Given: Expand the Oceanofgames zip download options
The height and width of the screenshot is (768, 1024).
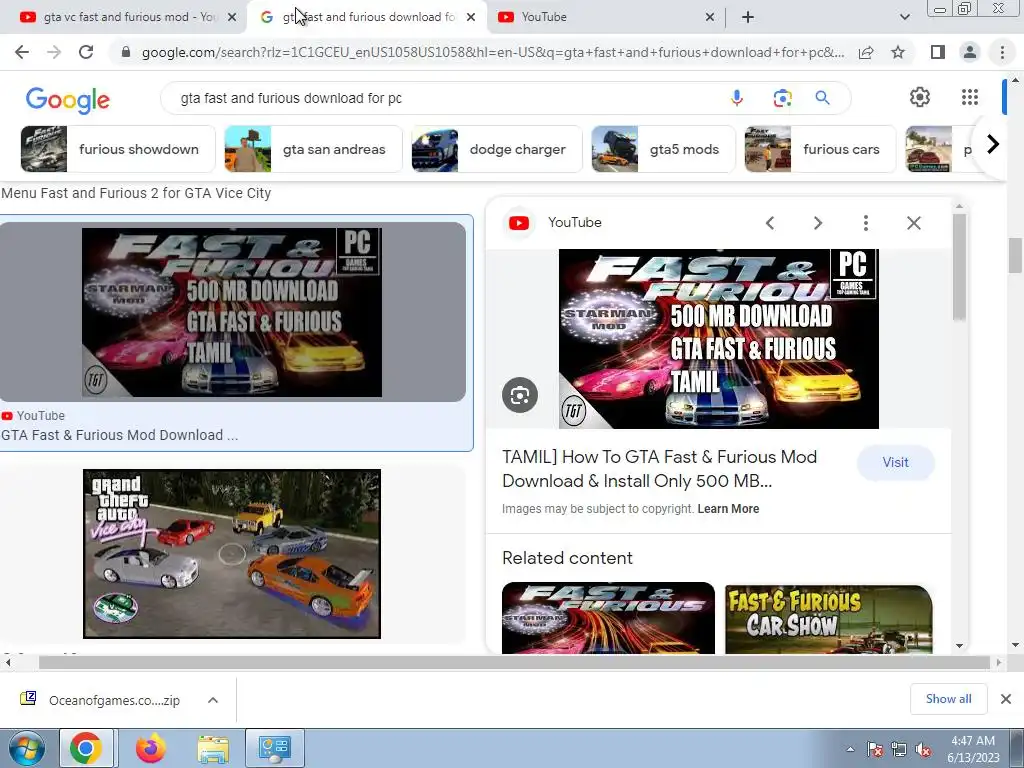Looking at the screenshot, I should click(x=213, y=700).
